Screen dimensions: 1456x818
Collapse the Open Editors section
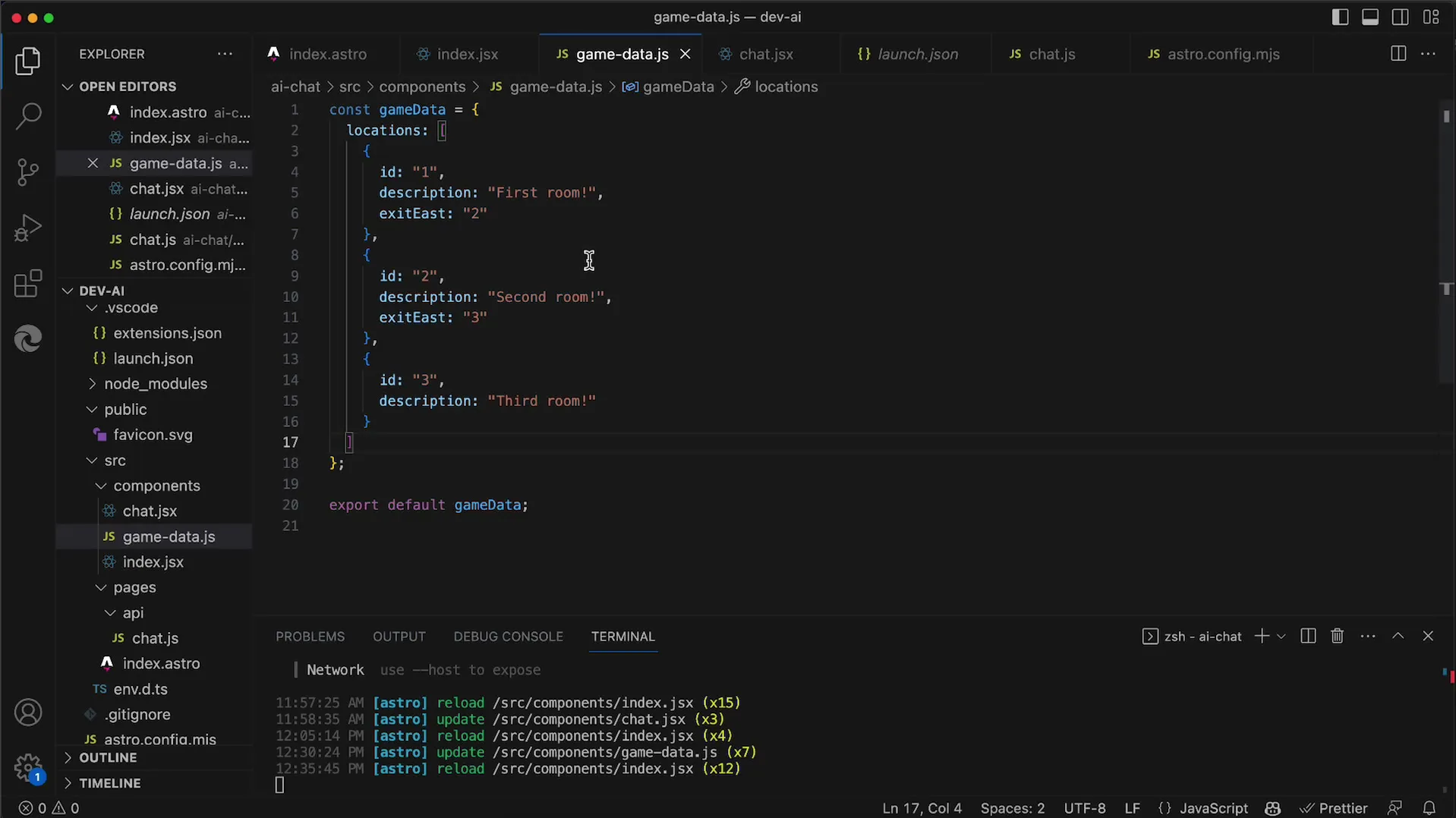tap(128, 87)
